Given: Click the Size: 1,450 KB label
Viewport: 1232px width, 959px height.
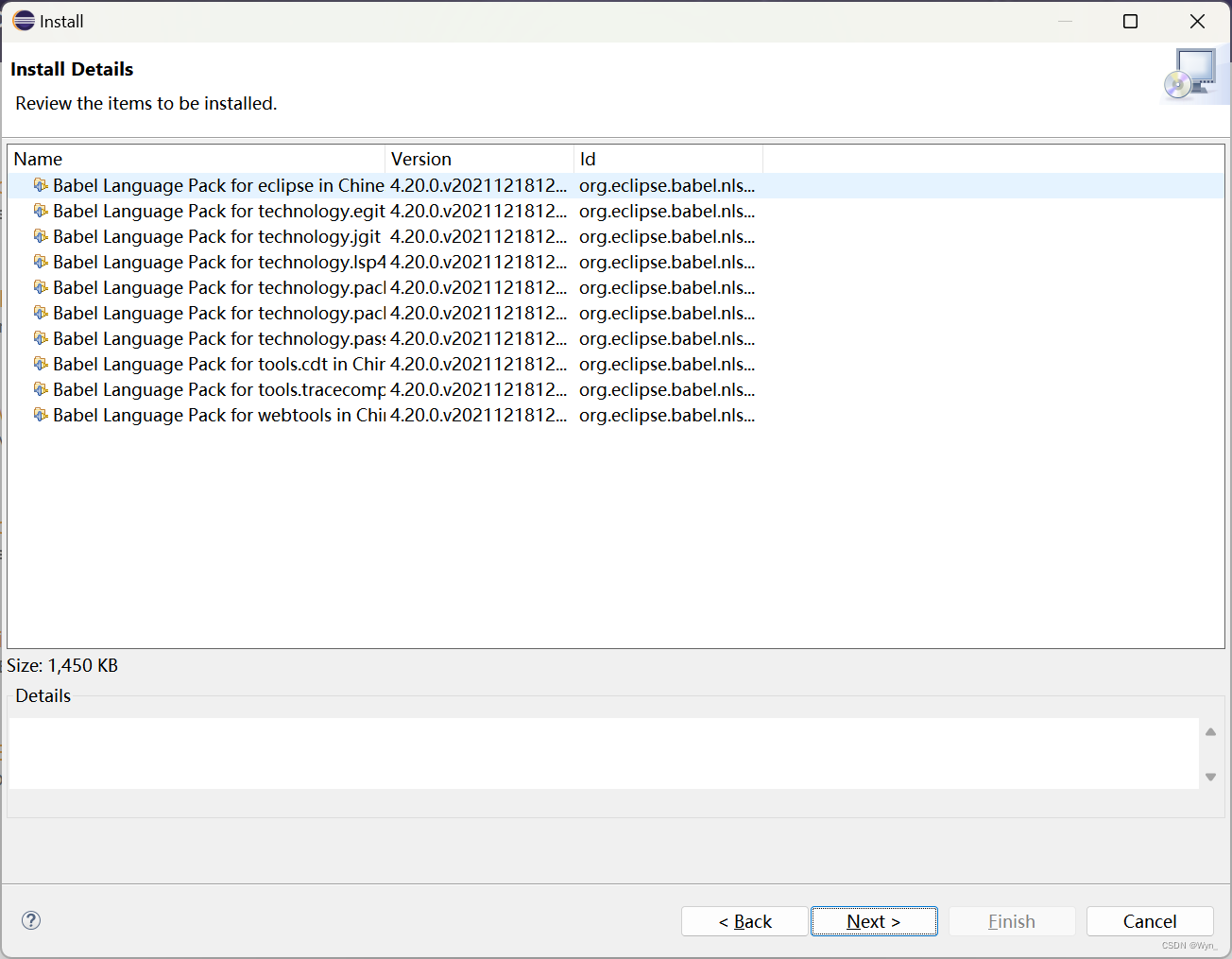Looking at the screenshot, I should point(62,665).
